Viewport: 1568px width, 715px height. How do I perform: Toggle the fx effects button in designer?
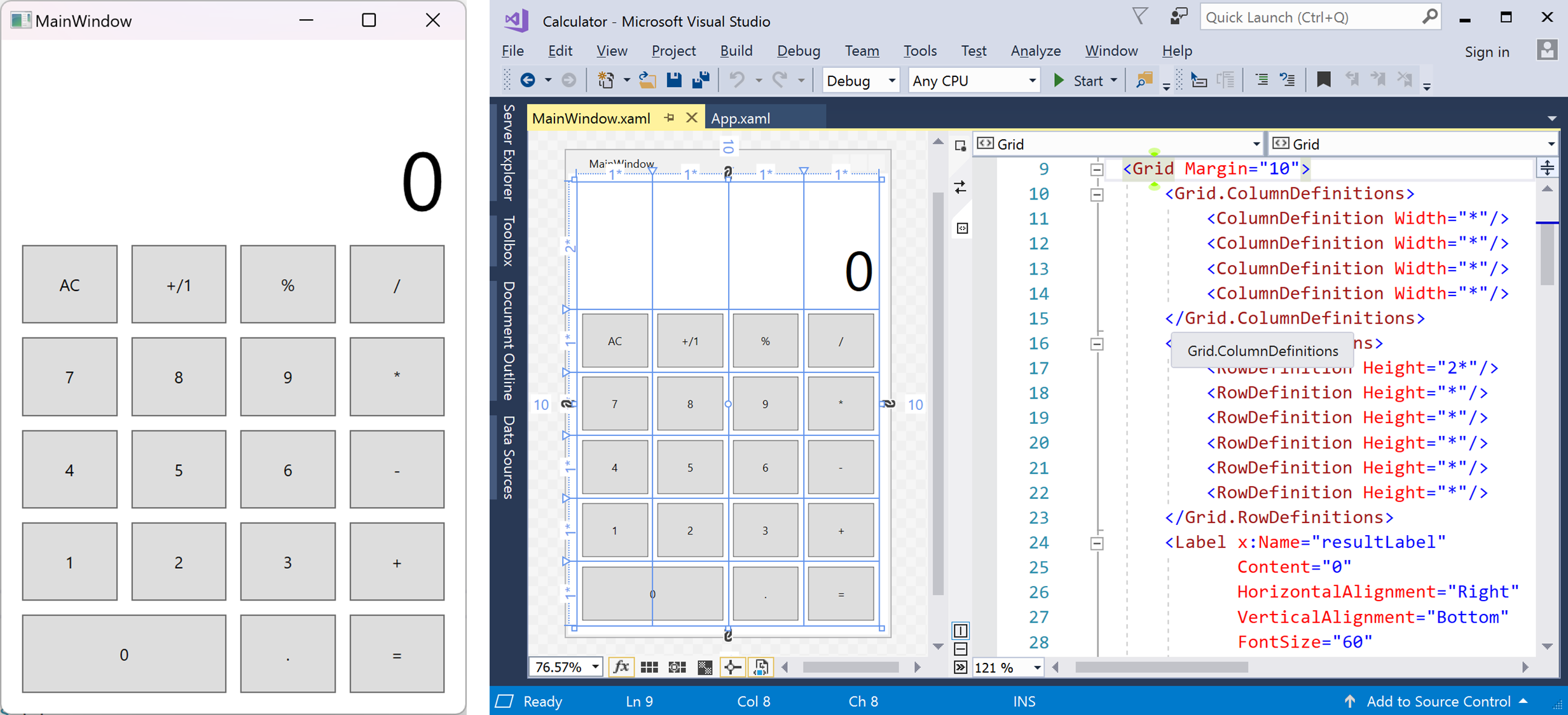621,667
